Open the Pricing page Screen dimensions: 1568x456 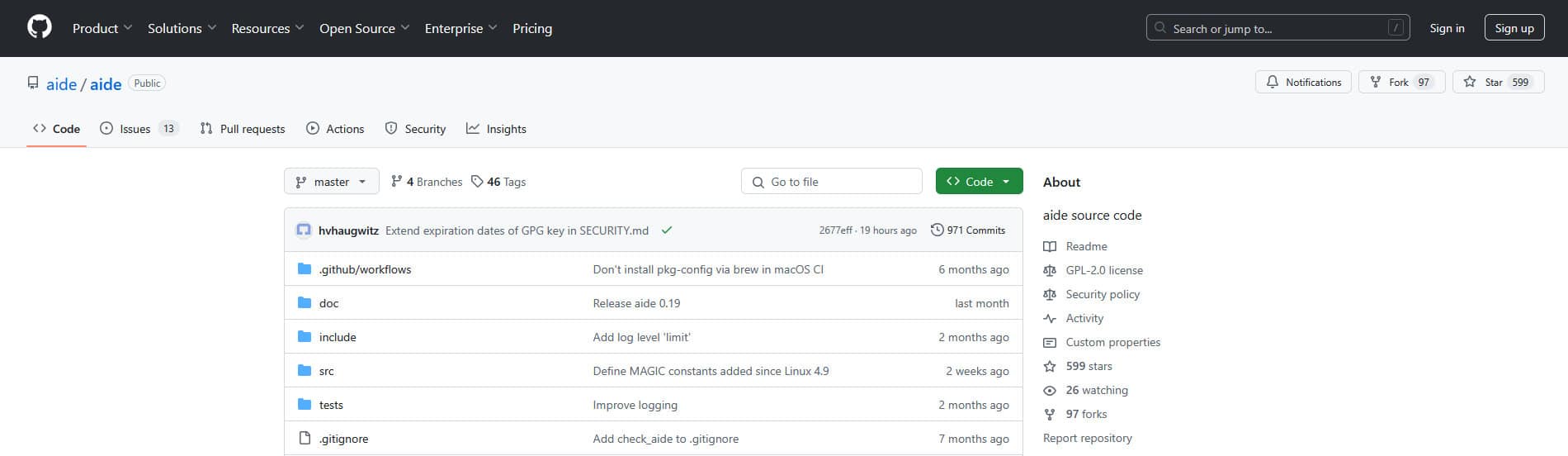[532, 28]
